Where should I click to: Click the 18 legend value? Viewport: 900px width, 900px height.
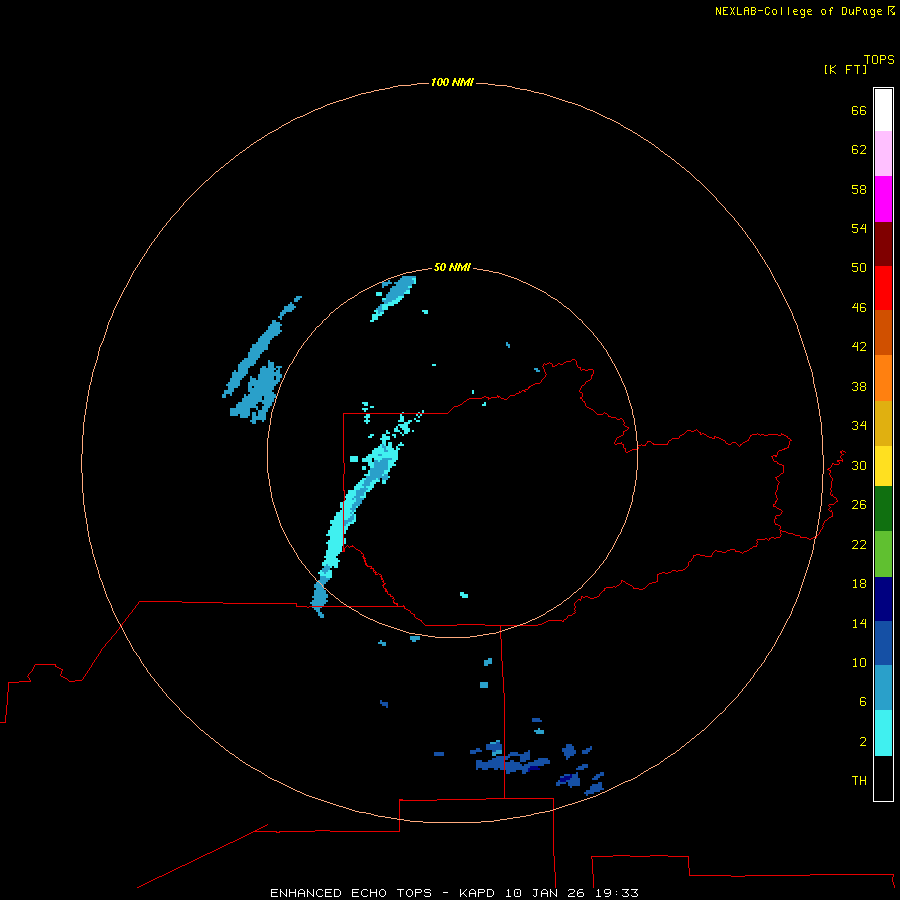pyautogui.click(x=859, y=584)
